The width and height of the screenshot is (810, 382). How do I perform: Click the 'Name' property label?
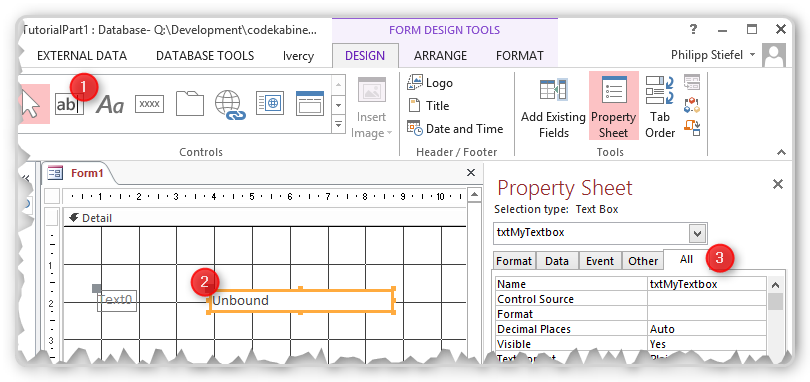[511, 284]
